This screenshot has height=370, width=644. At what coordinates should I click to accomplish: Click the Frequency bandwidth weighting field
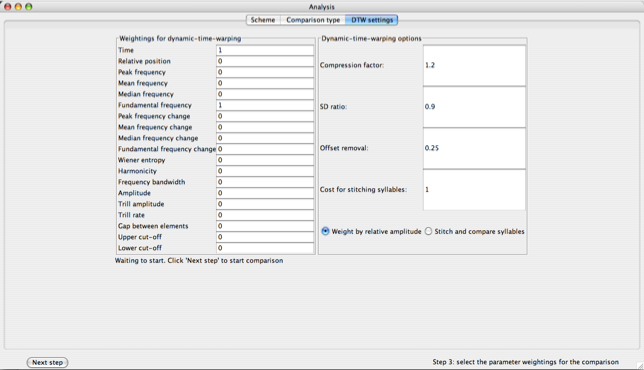point(265,182)
